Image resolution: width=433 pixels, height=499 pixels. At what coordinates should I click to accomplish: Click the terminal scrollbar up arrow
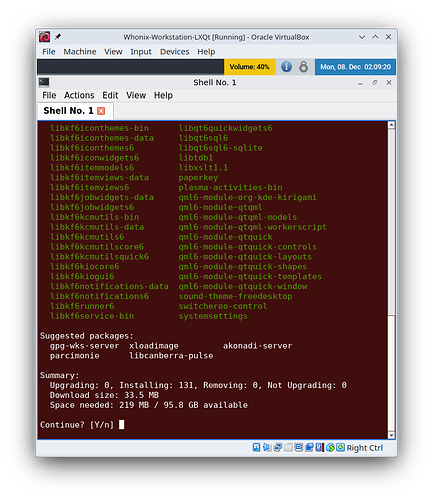(x=391, y=125)
